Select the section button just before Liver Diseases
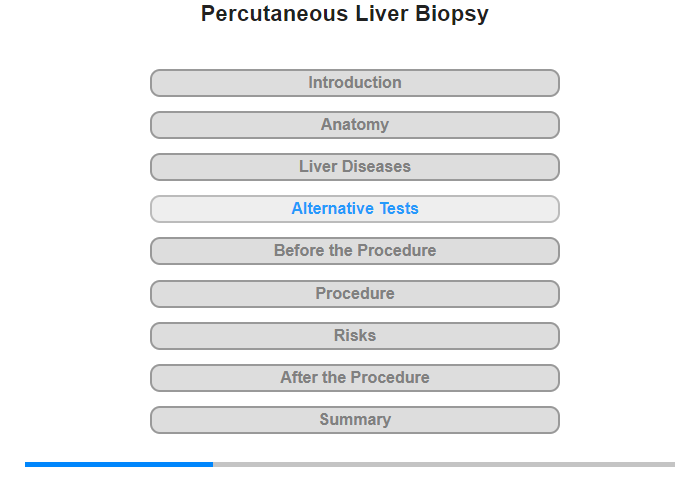The height and width of the screenshot is (480, 700). point(355,125)
